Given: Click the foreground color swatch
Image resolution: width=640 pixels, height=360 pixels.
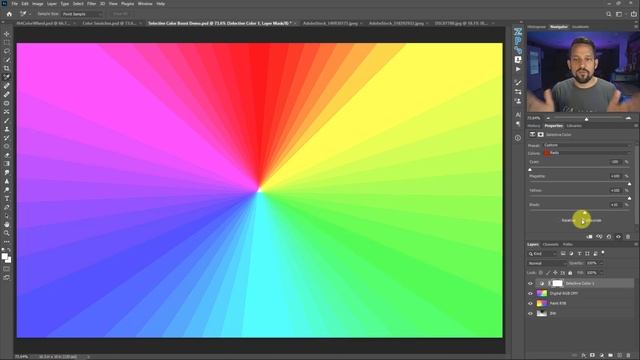Looking at the screenshot, I should 4,256.
